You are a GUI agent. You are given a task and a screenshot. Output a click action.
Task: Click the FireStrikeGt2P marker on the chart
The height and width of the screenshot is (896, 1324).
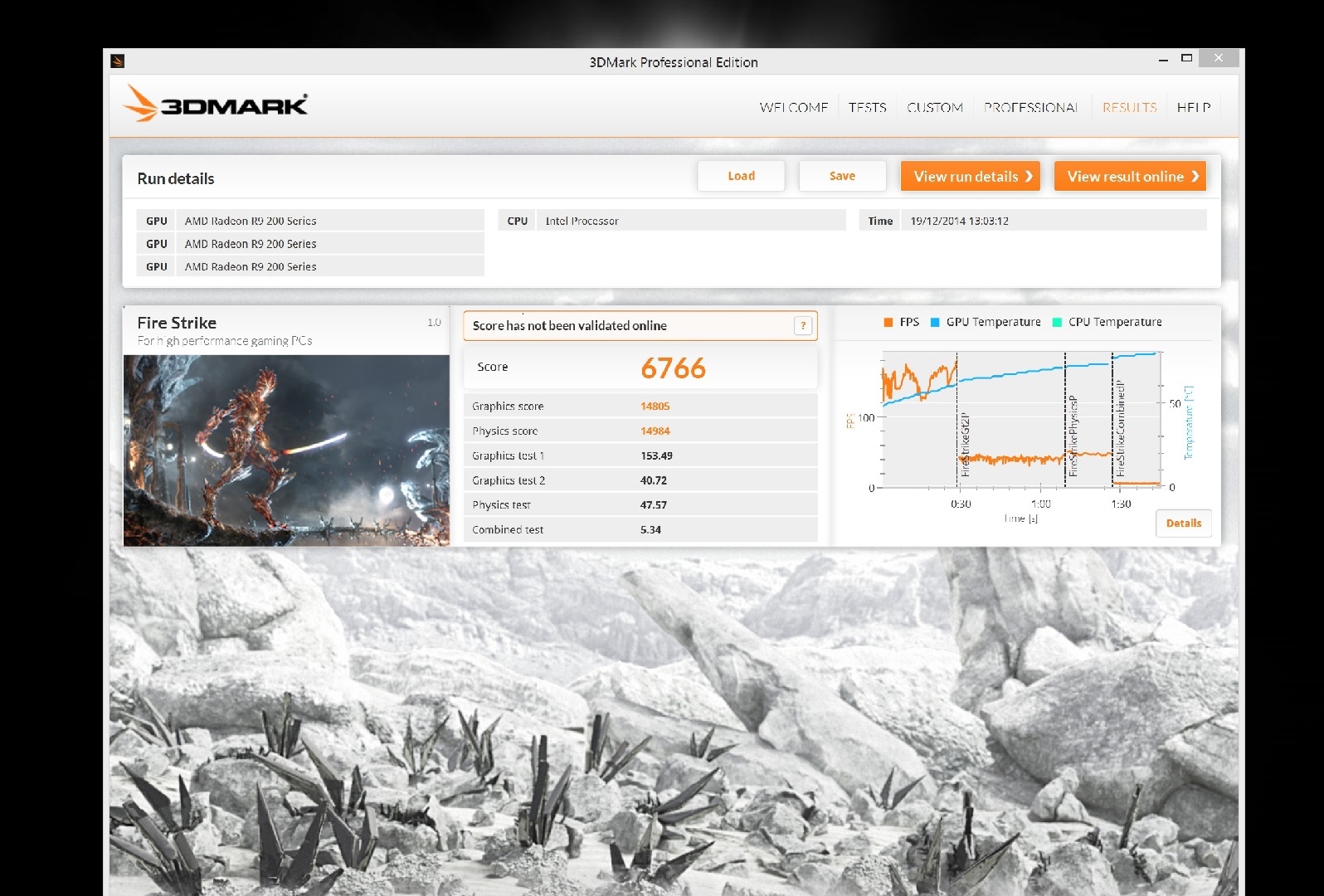(x=965, y=445)
